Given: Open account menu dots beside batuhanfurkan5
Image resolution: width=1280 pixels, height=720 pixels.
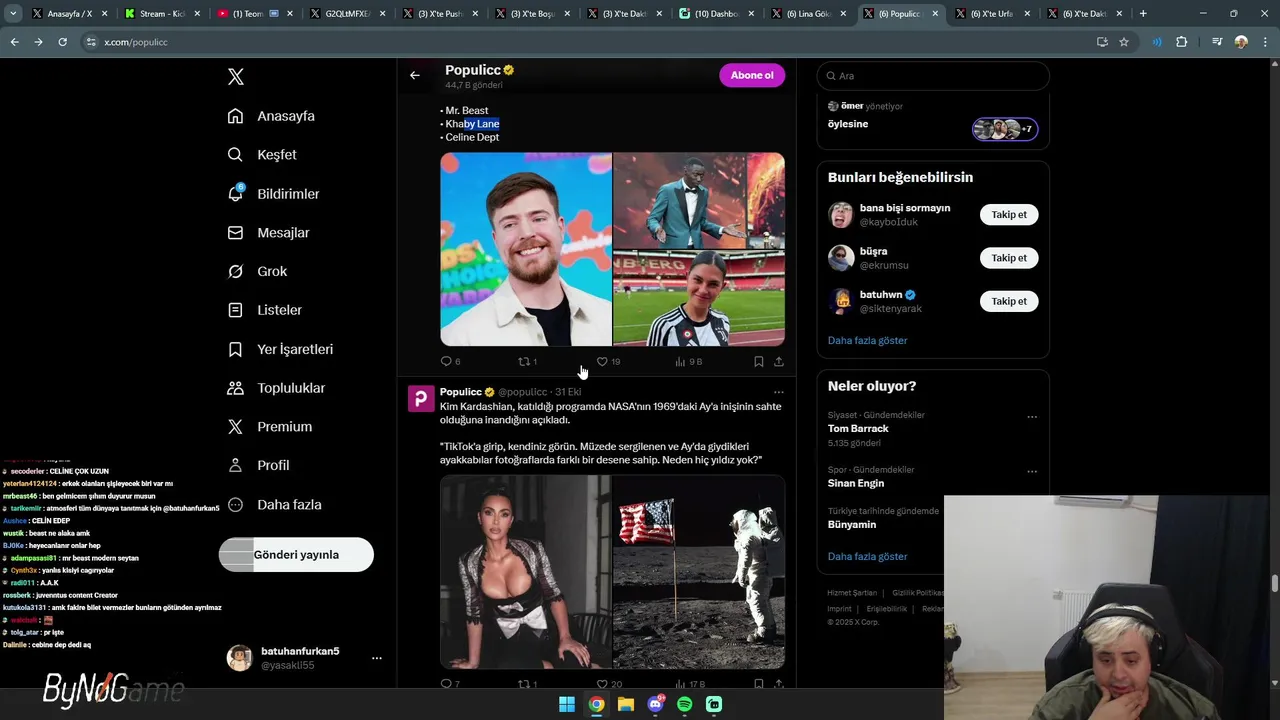Looking at the screenshot, I should 377,658.
